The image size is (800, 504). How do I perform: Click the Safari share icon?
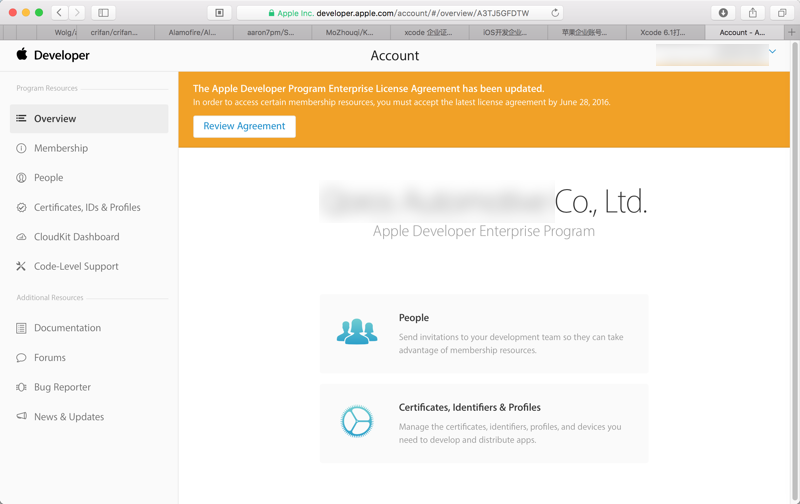pos(753,13)
